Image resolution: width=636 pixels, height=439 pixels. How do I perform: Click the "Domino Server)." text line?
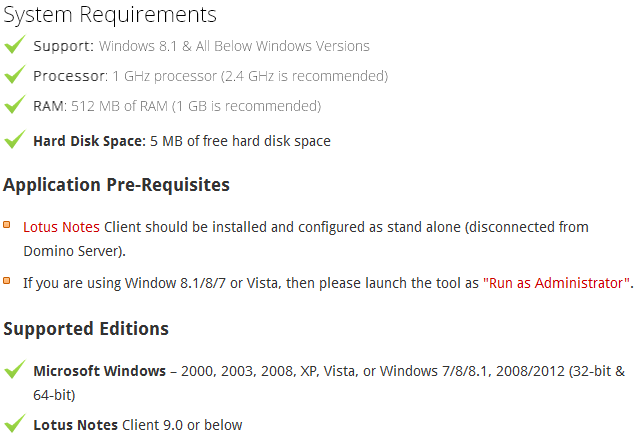[x=75, y=251]
